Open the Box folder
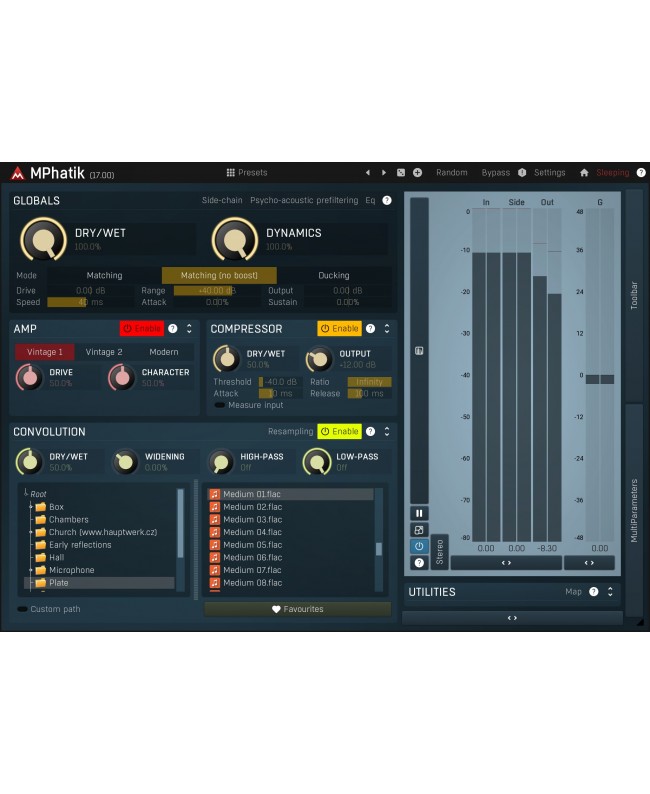Viewport: 650px width, 794px height. coord(56,507)
